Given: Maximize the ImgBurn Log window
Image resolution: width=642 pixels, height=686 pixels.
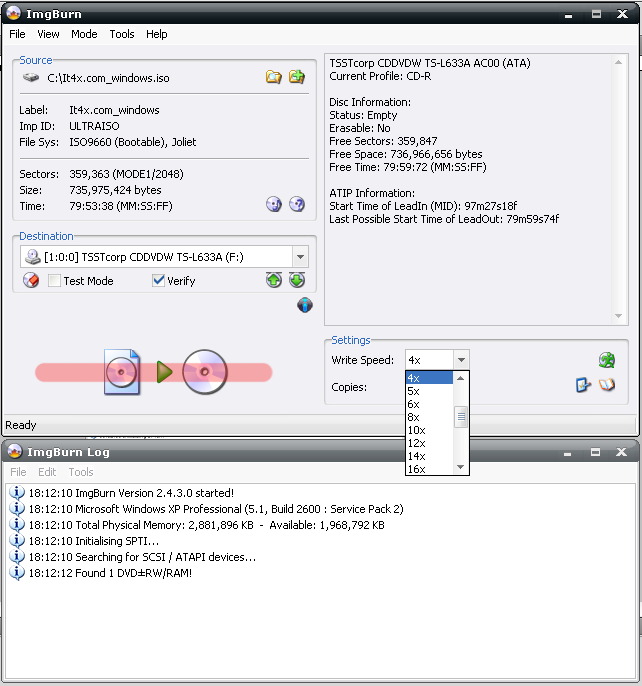Looking at the screenshot, I should pyautogui.click(x=595, y=452).
